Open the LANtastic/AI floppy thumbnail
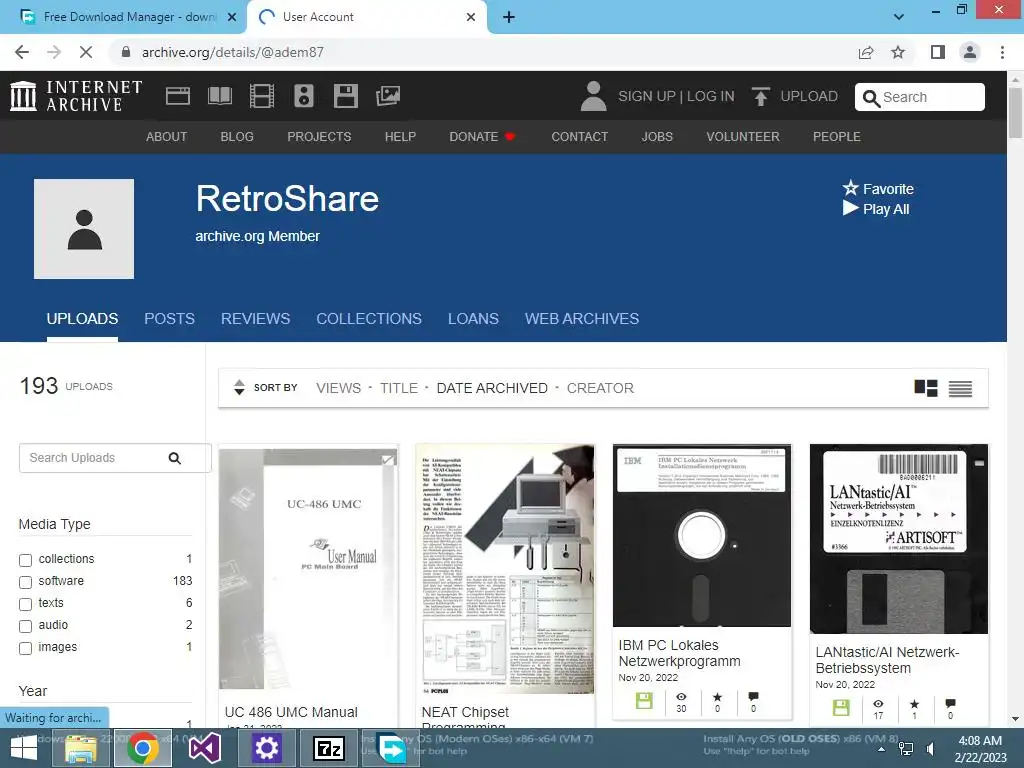 (899, 539)
